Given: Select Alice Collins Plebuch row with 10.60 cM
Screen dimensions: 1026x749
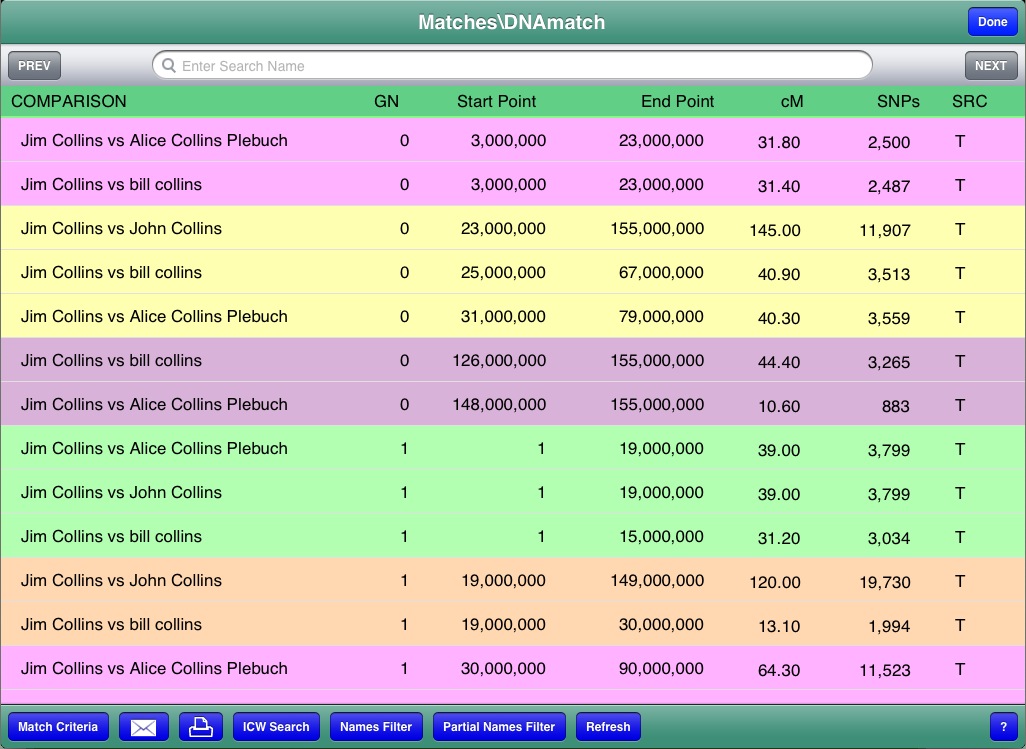Looking at the screenshot, I should 513,404.
